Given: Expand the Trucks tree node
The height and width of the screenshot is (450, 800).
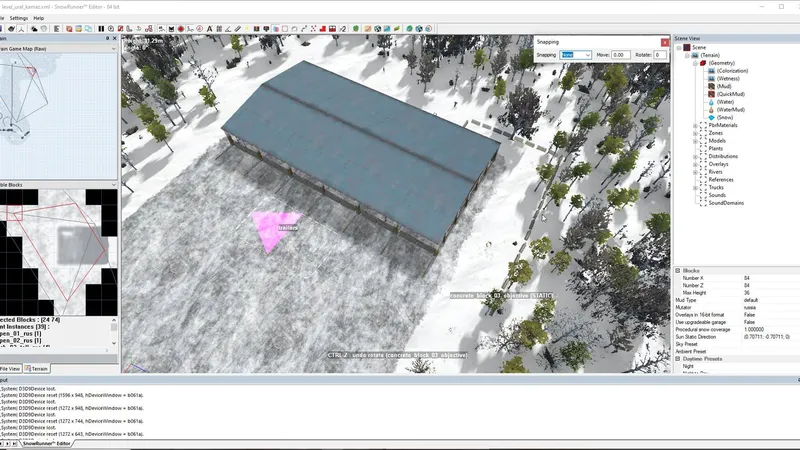Looking at the screenshot, I should [x=695, y=187].
